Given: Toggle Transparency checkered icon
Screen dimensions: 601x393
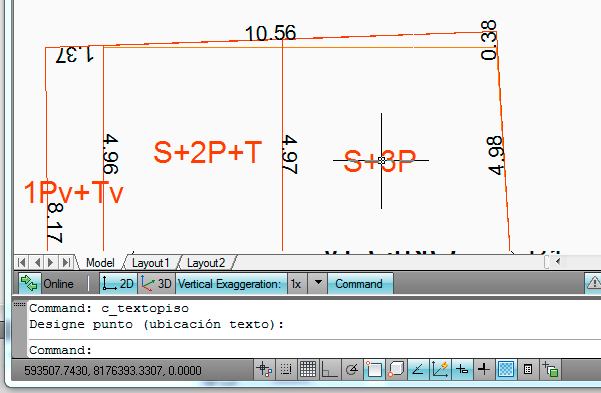Looking at the screenshot, I should pos(506,370).
